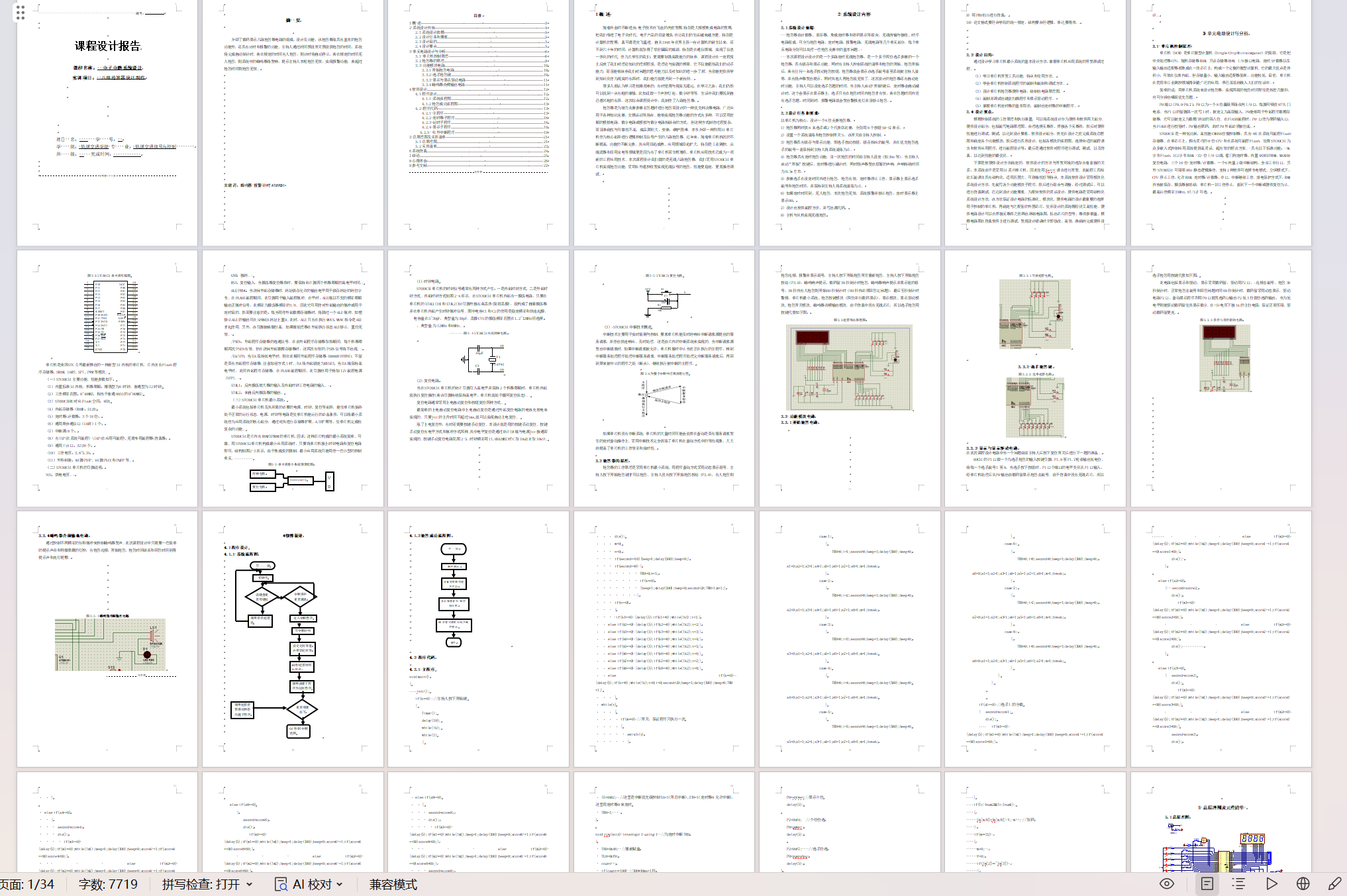Click the full-screen play icon

point(1271,883)
